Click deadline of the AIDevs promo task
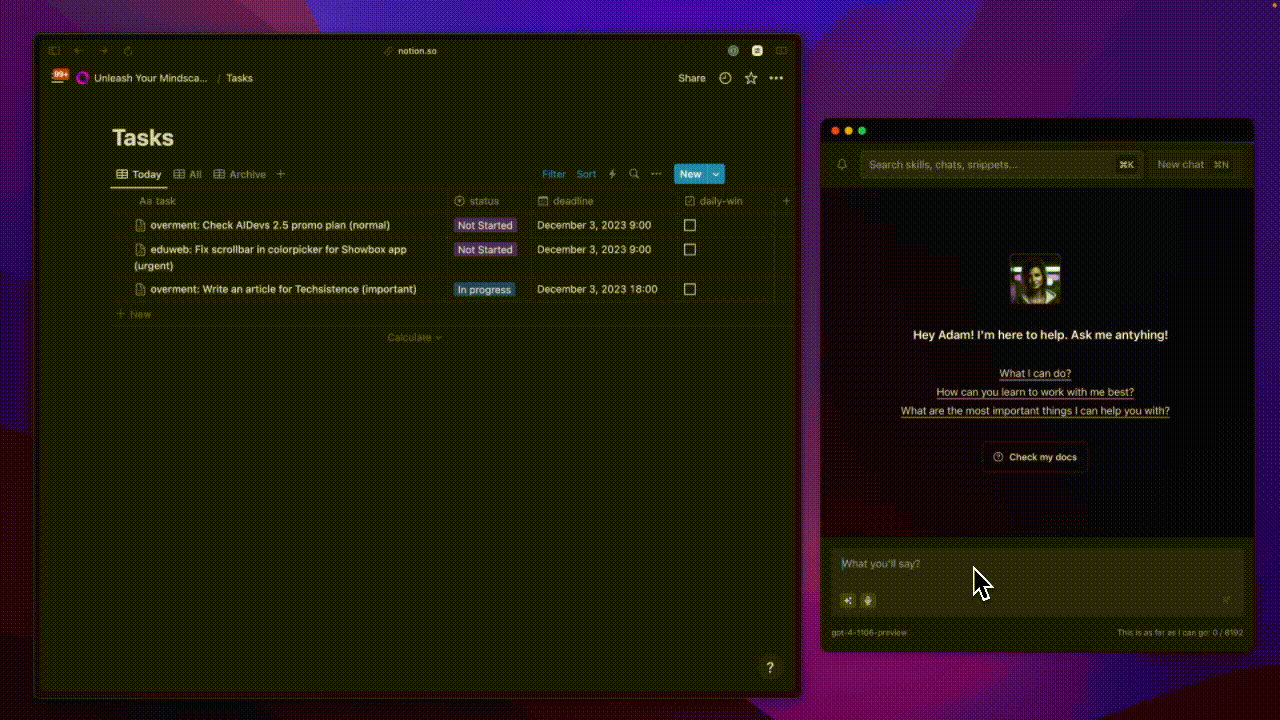 point(594,225)
